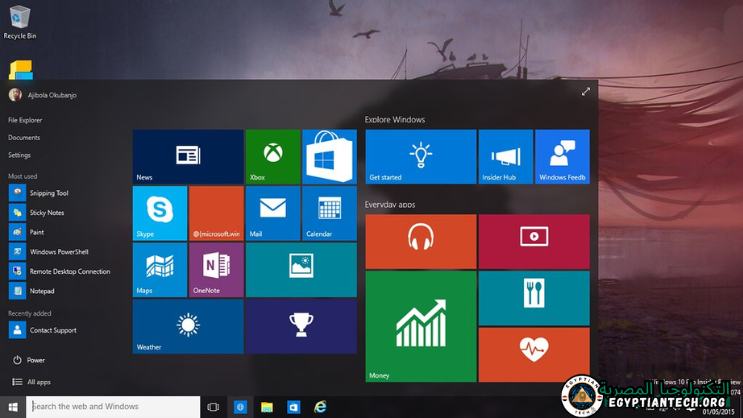Open the Money chart tile
Image resolution: width=743 pixels, height=418 pixels.
421,327
